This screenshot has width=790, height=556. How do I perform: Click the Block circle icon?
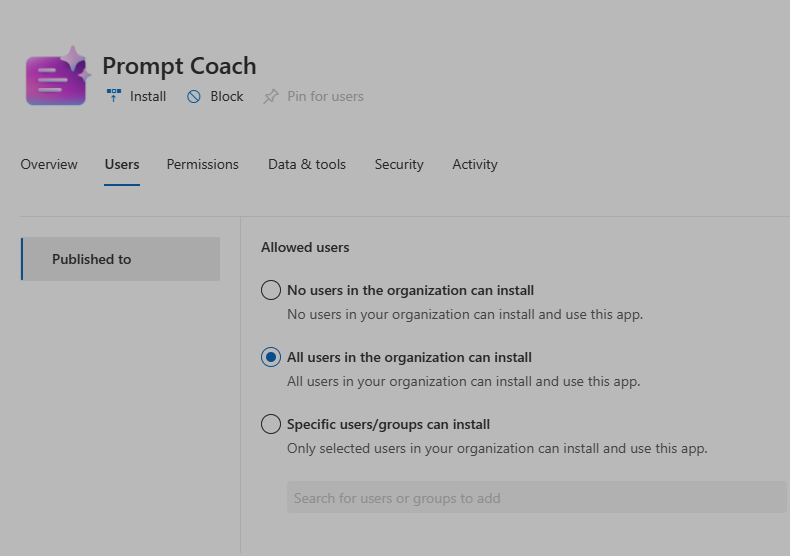pos(194,96)
